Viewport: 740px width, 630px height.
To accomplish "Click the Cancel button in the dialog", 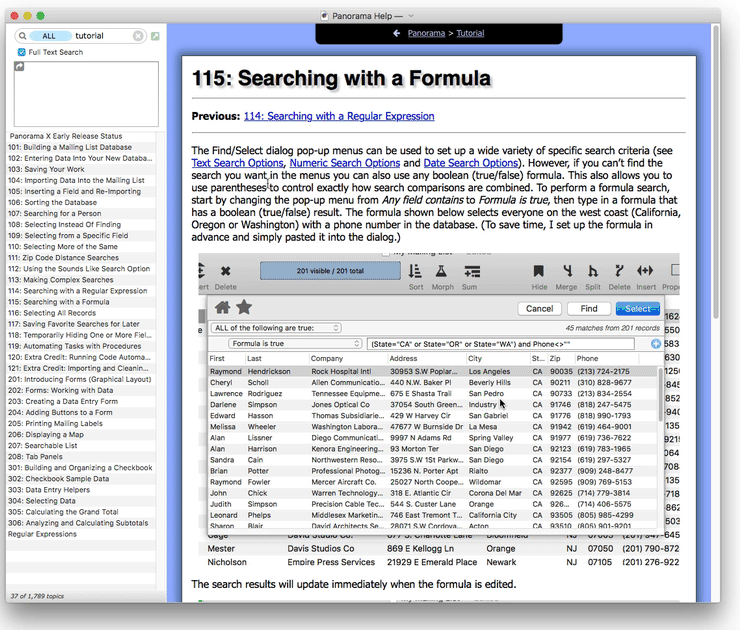I will click(x=539, y=309).
